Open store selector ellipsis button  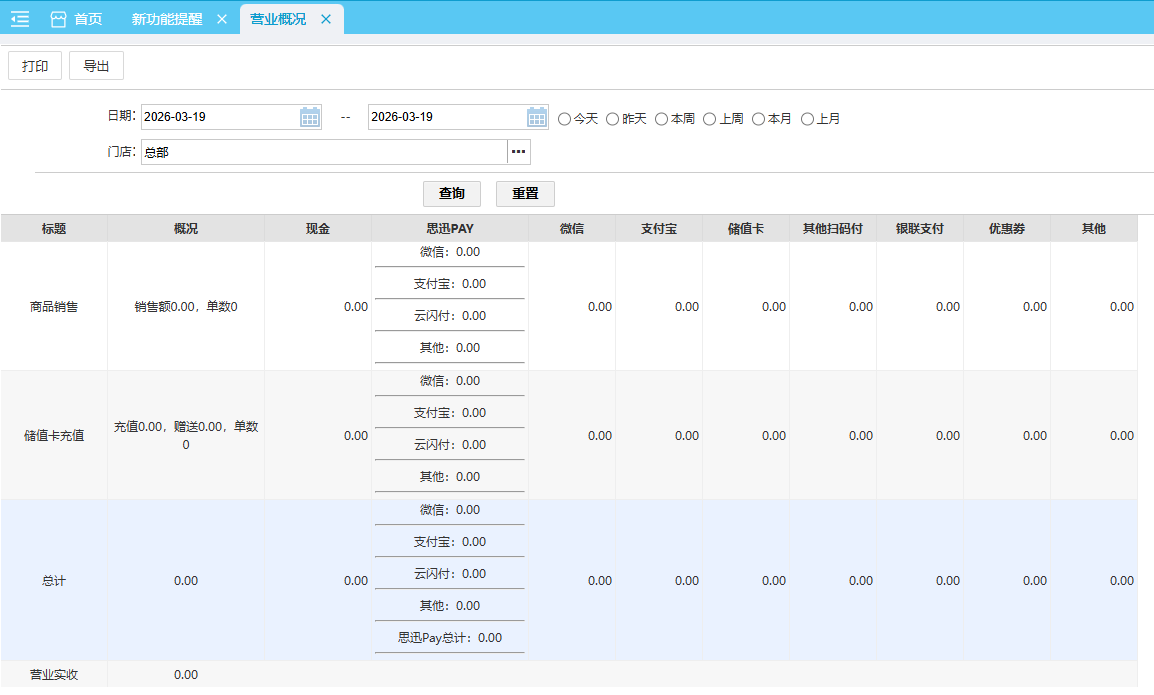518,152
